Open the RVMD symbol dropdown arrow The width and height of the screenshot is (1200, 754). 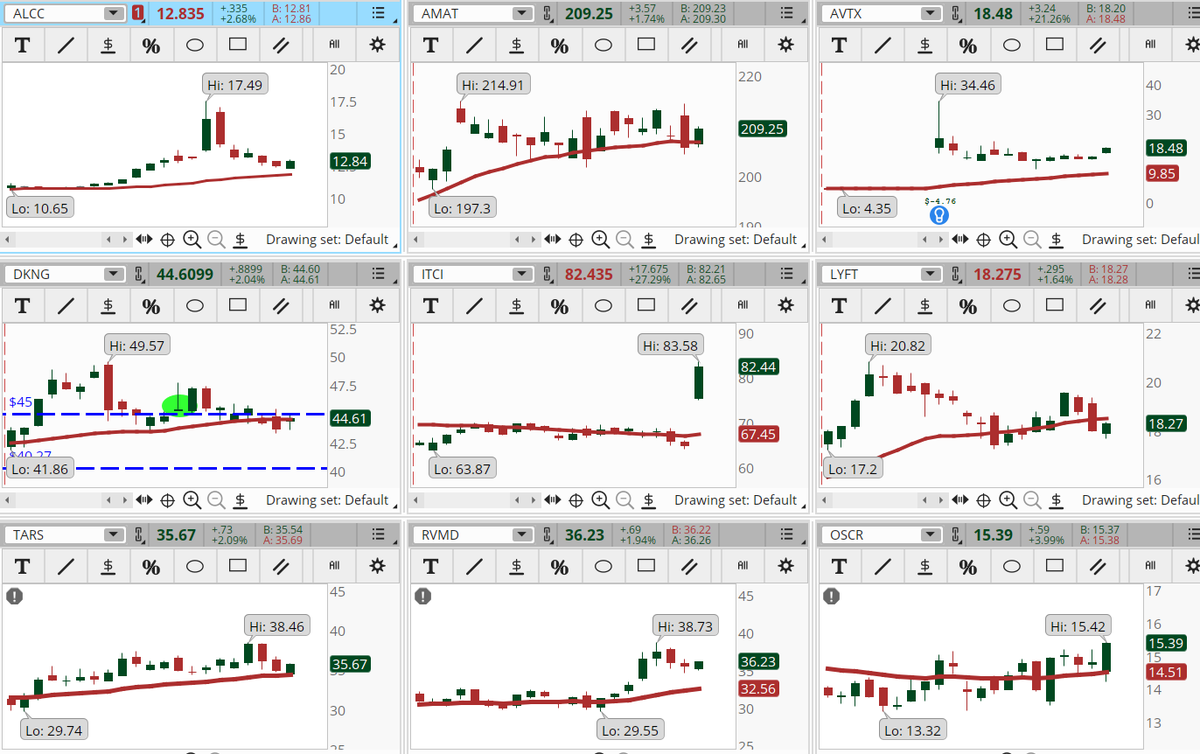pos(523,535)
